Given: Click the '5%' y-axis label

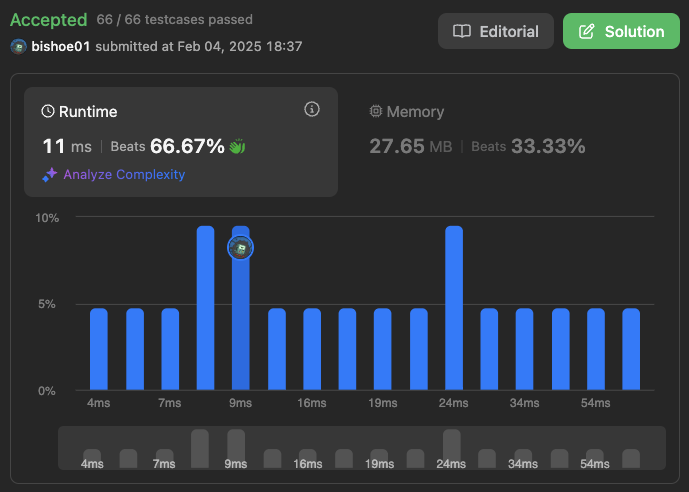Looking at the screenshot, I should (47, 304).
